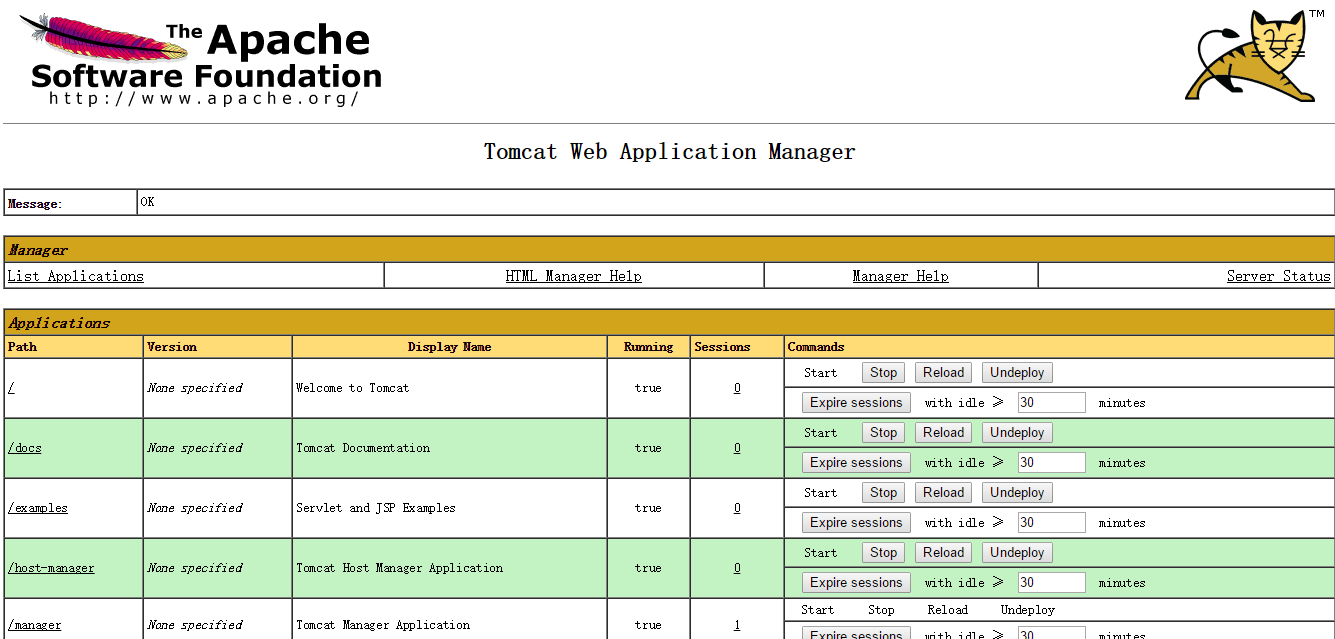Select 'Tomcat Manager Application' display name

pyautogui.click(x=383, y=625)
